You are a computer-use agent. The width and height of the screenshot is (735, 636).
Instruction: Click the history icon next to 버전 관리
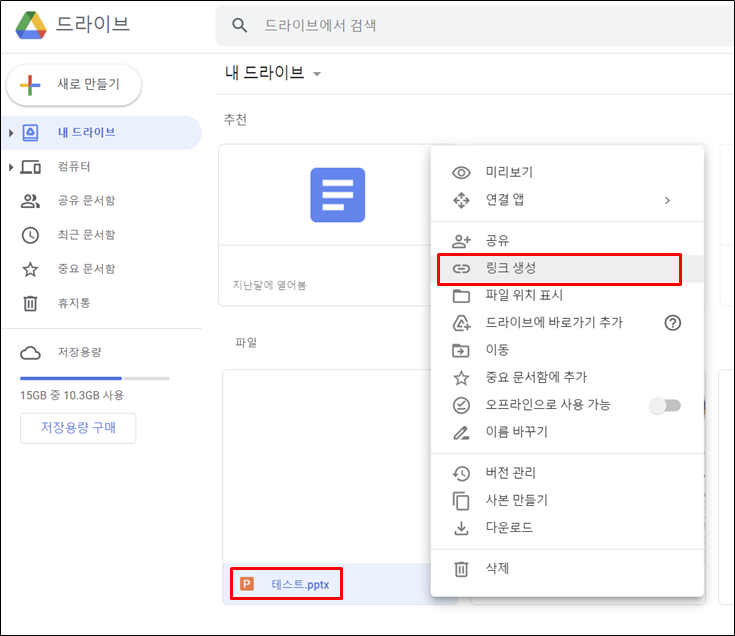461,473
